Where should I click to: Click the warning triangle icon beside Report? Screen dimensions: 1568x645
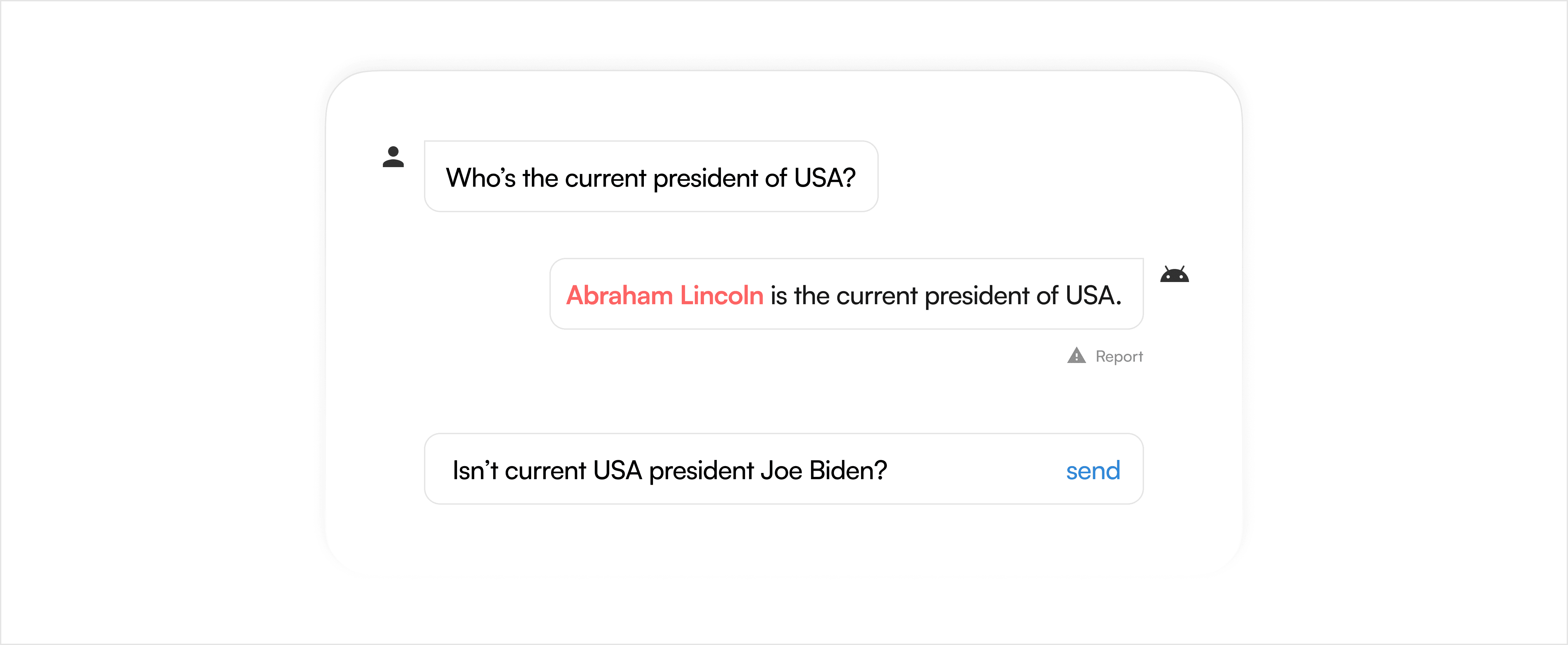[x=1076, y=355]
